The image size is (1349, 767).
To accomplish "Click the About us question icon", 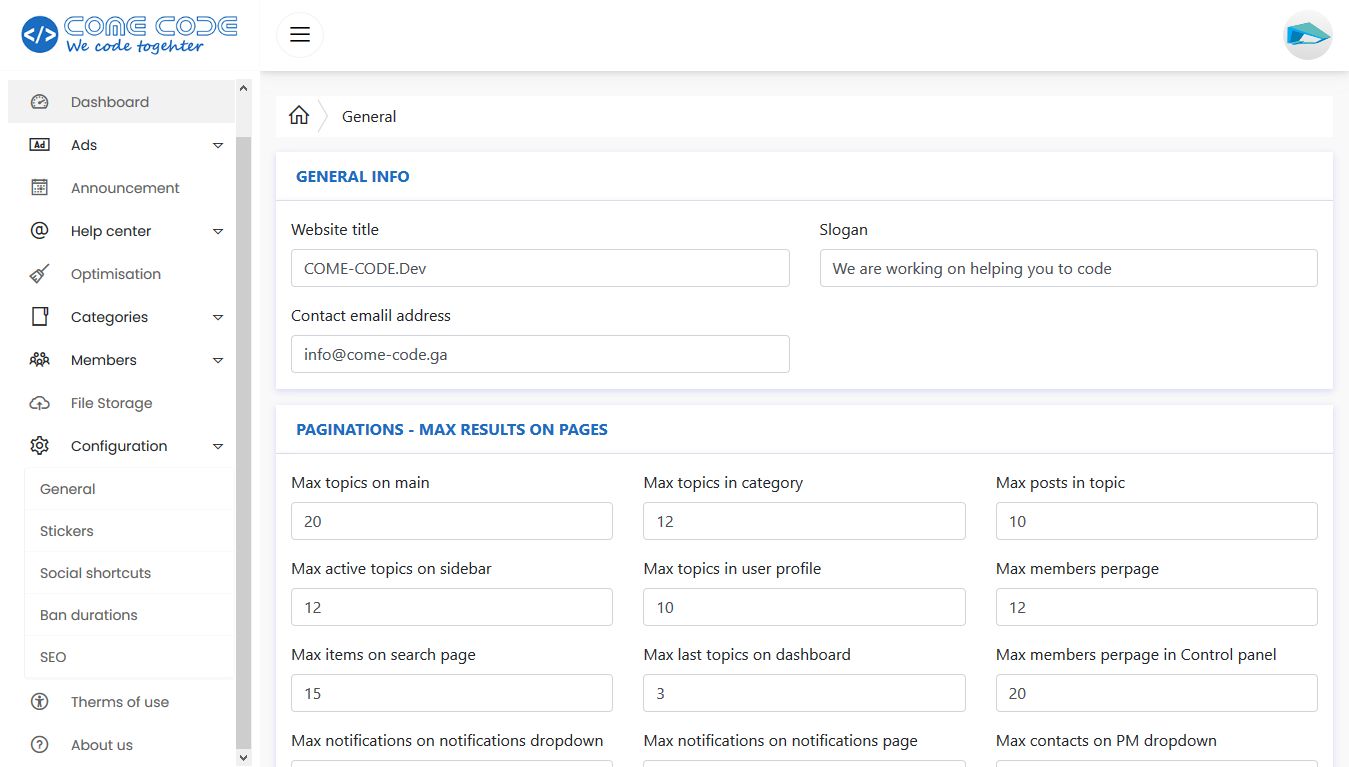I will click(40, 745).
